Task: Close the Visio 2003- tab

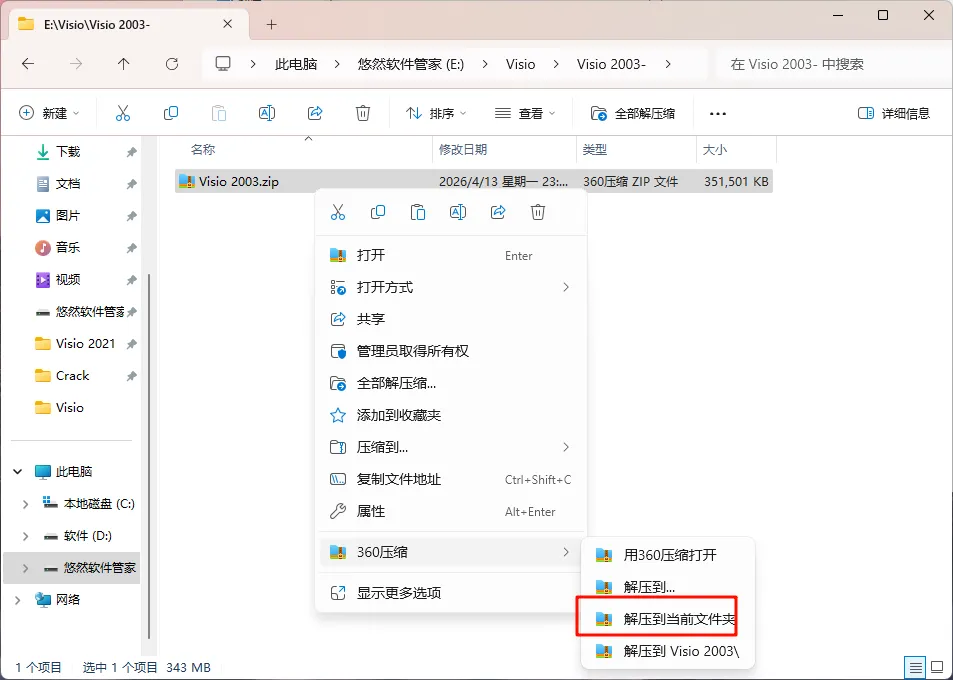Action: pos(227,24)
